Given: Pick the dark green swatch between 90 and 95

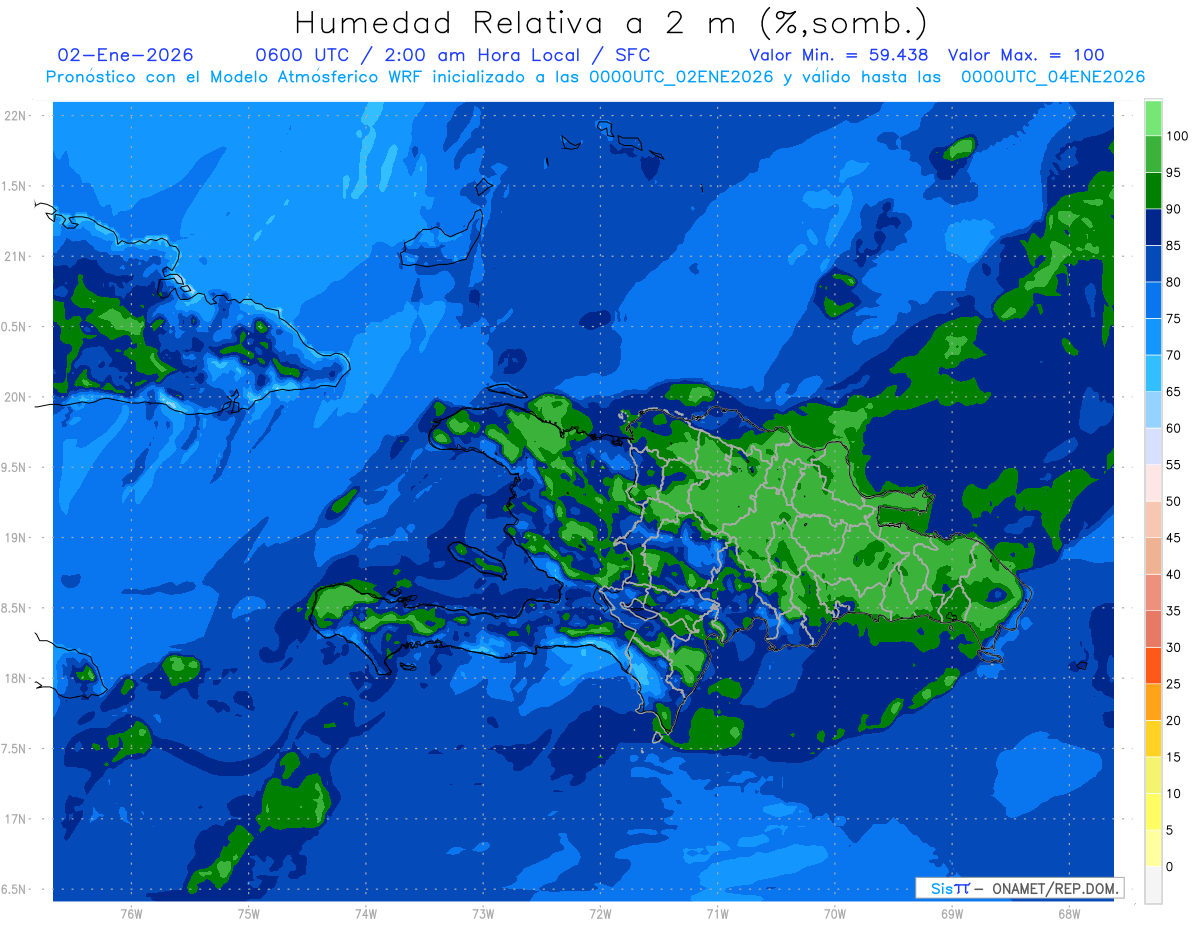Looking at the screenshot, I should pos(1153,190).
